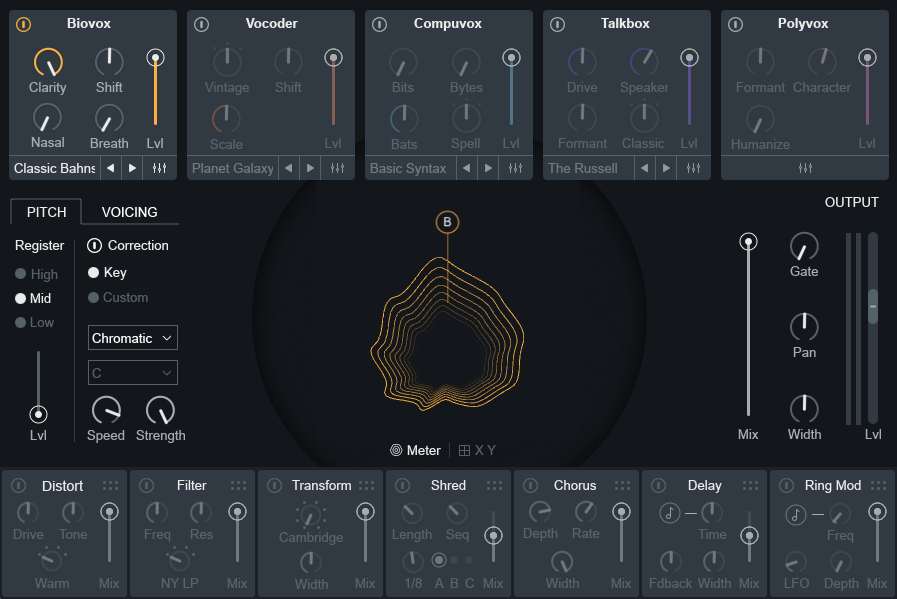Click the output Lvl fader handle

point(873,307)
